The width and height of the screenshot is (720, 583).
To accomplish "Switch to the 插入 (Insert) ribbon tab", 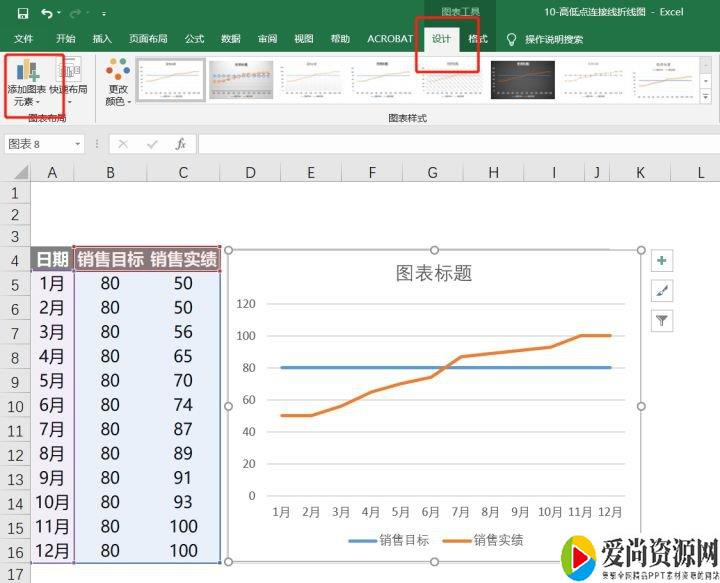I will pyautogui.click(x=102, y=39).
